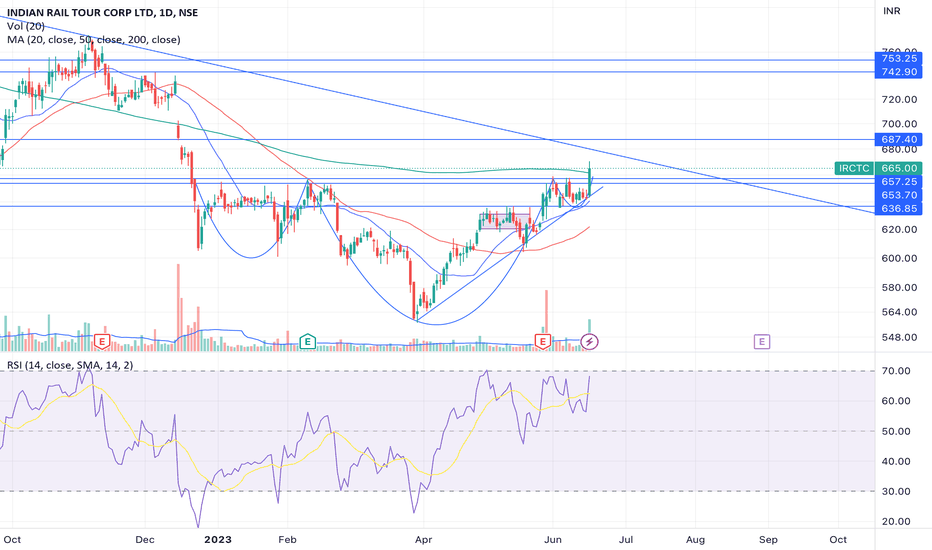932x550 pixels.
Task: Click the 665.00 current price label
Action: (x=899, y=168)
